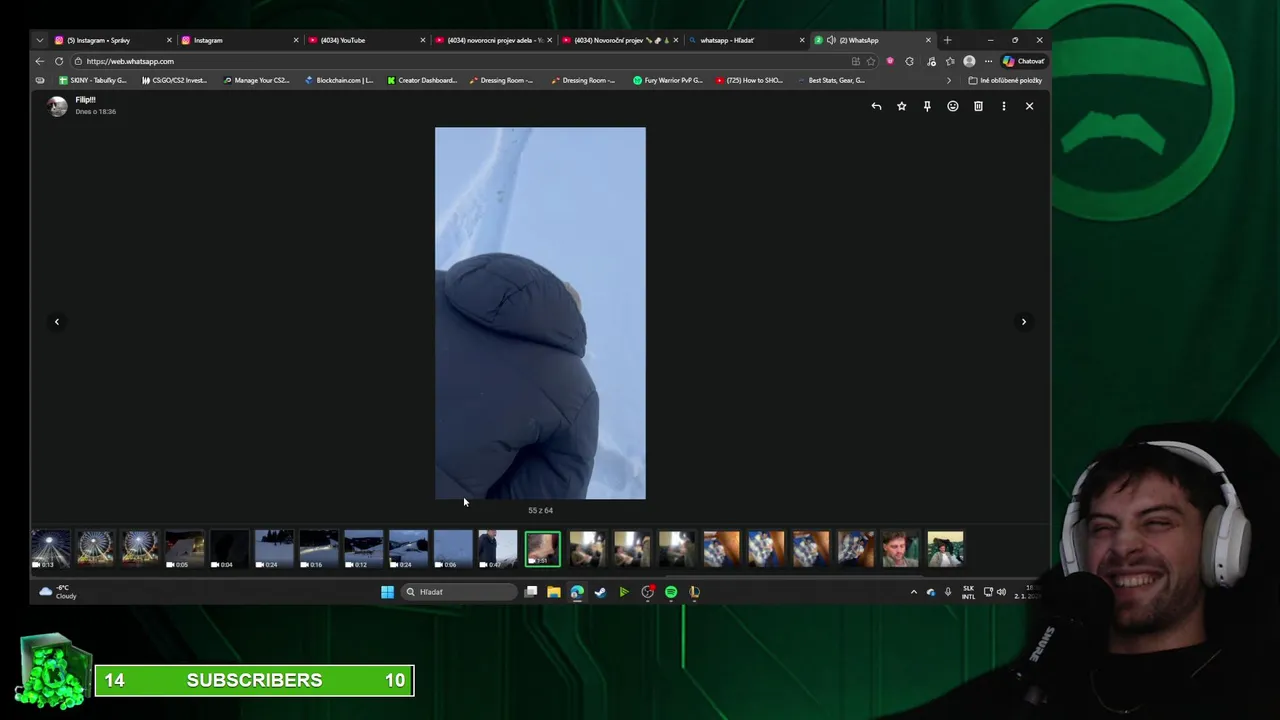1280x720 pixels.
Task: Delete the media with the trash icon
Action: [978, 106]
